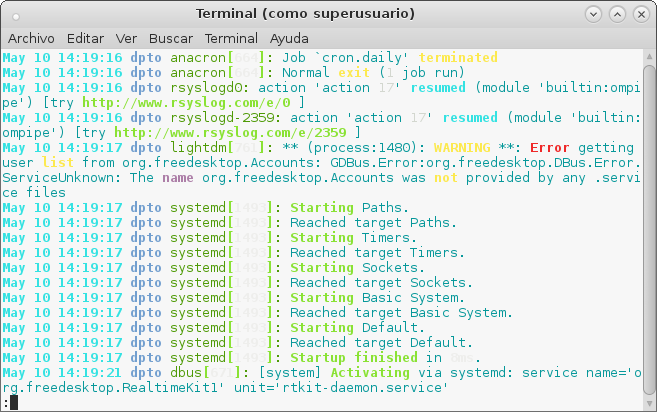Open the Ayuda menu

[289, 39]
